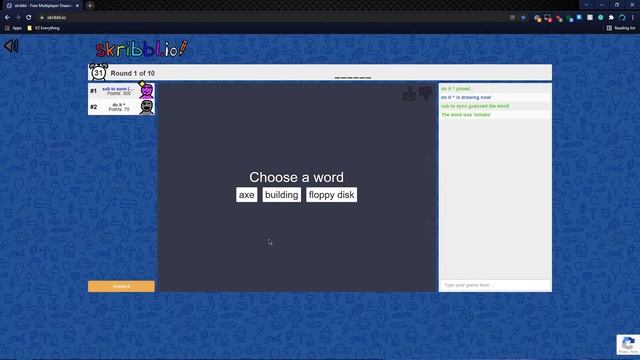Close the skribbl browser tab
The width and height of the screenshot is (640, 360).
[77, 6]
